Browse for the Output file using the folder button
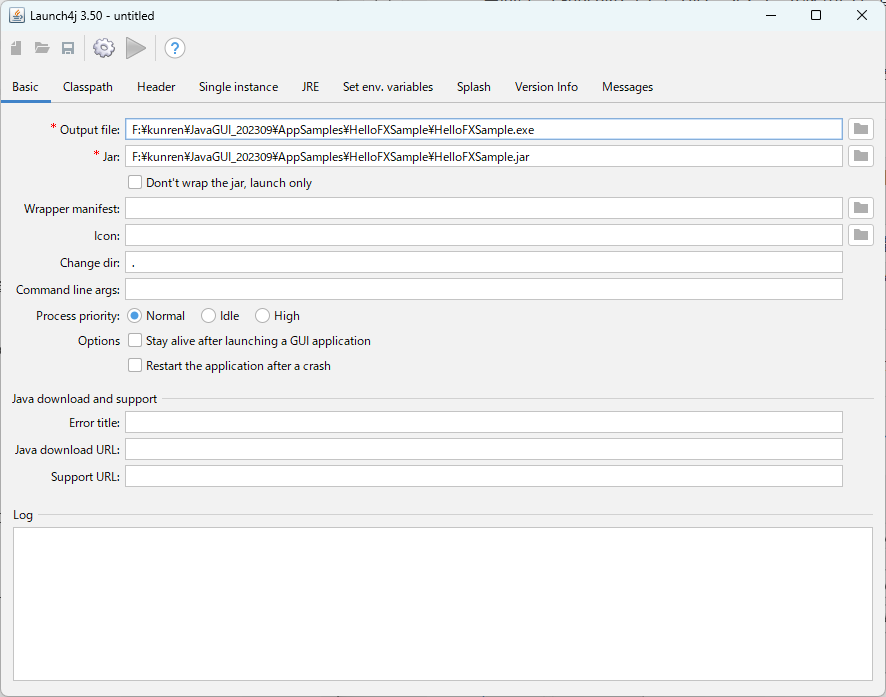 861,129
